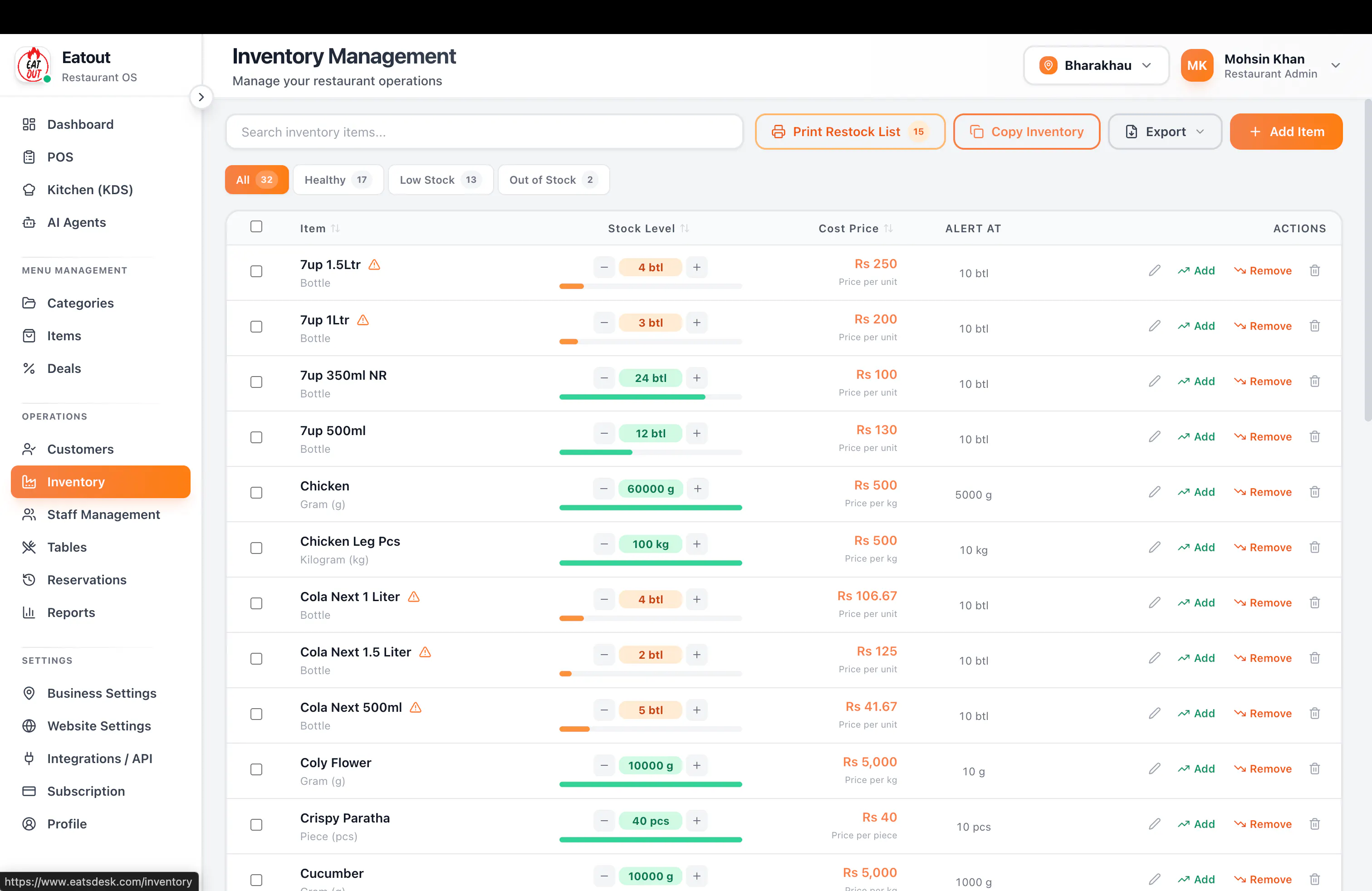The height and width of the screenshot is (891, 1372).
Task: Sort by Stock Level column
Action: click(648, 228)
